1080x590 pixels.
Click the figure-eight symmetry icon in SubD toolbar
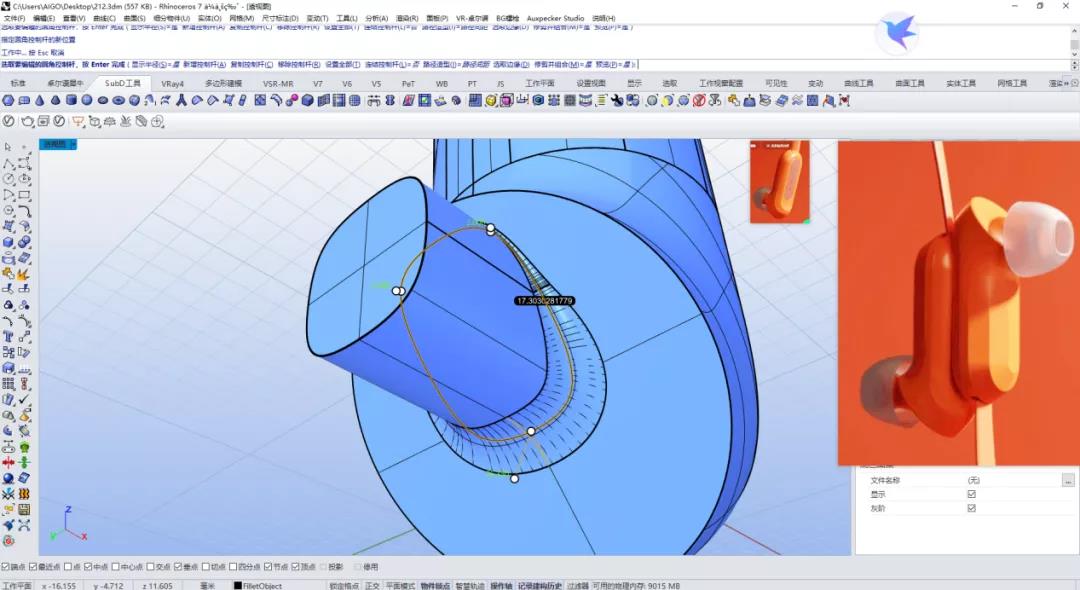[390, 101]
